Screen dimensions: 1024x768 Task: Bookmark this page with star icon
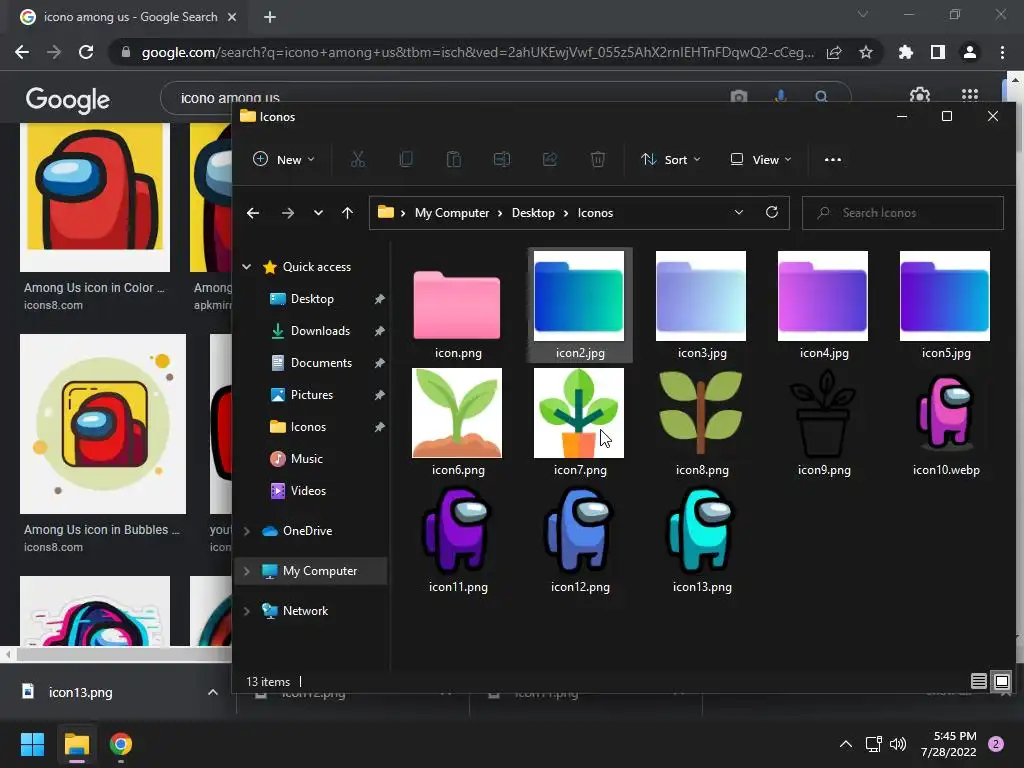(866, 52)
